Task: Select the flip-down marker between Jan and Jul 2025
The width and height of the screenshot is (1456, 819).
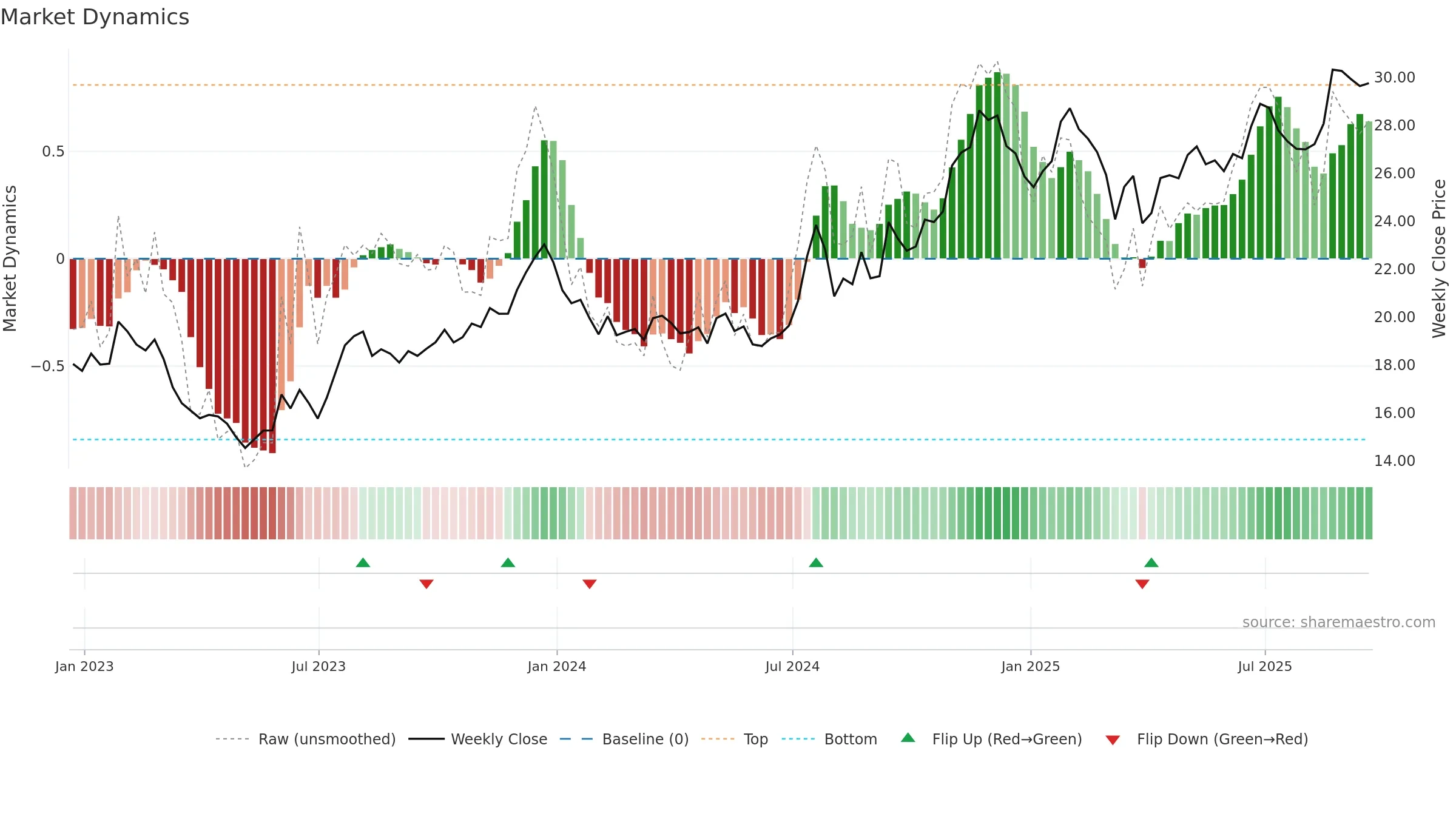Action: pyautogui.click(x=1142, y=584)
